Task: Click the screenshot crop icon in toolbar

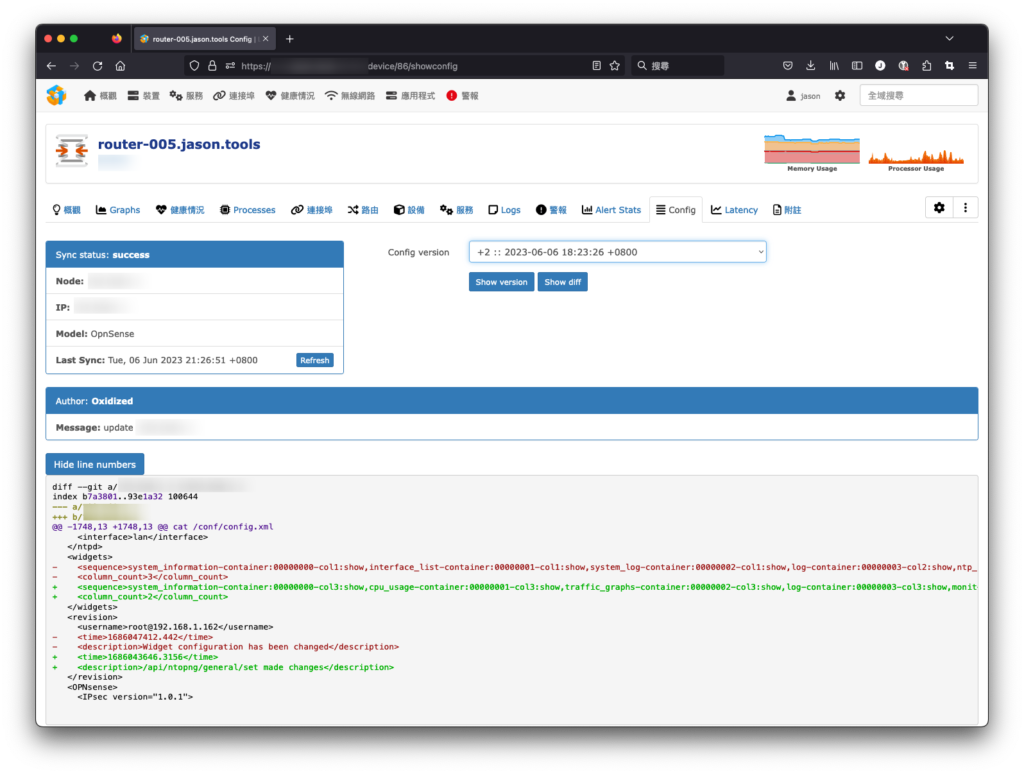Action: click(x=950, y=65)
